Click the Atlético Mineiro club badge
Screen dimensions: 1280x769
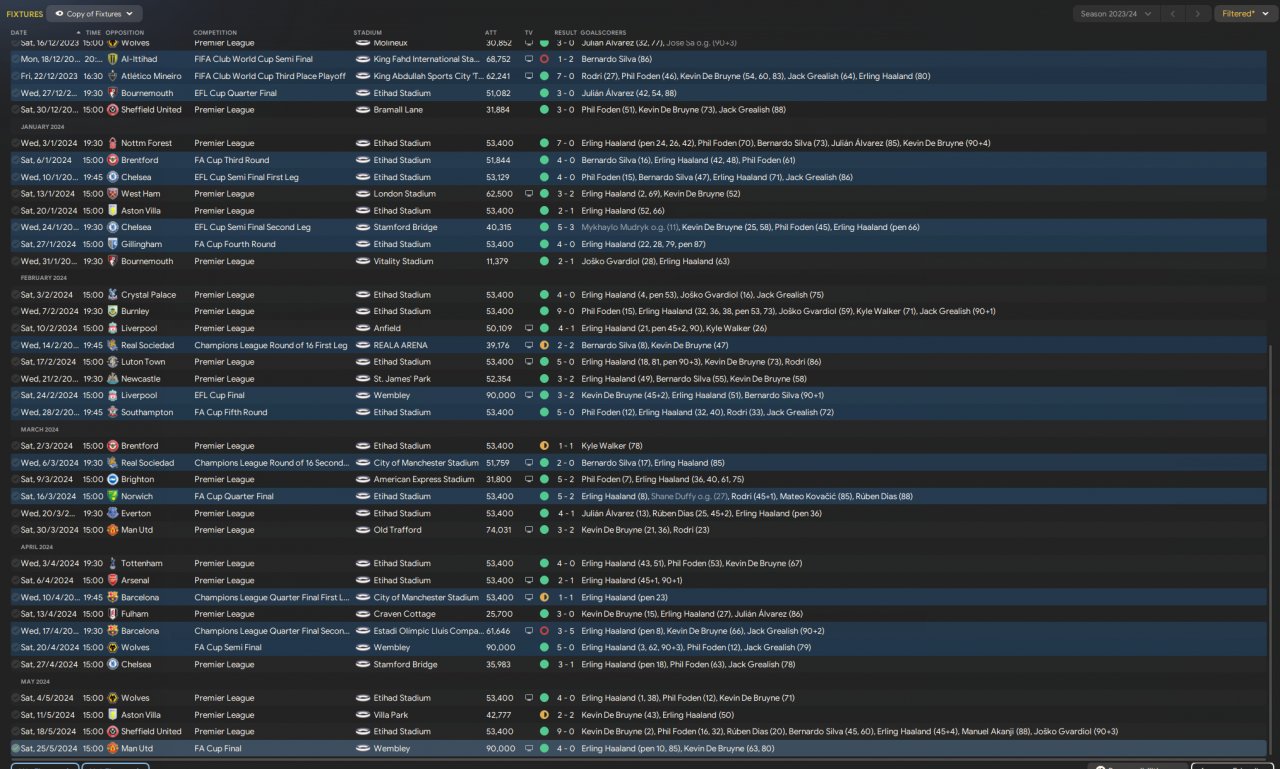[x=112, y=76]
